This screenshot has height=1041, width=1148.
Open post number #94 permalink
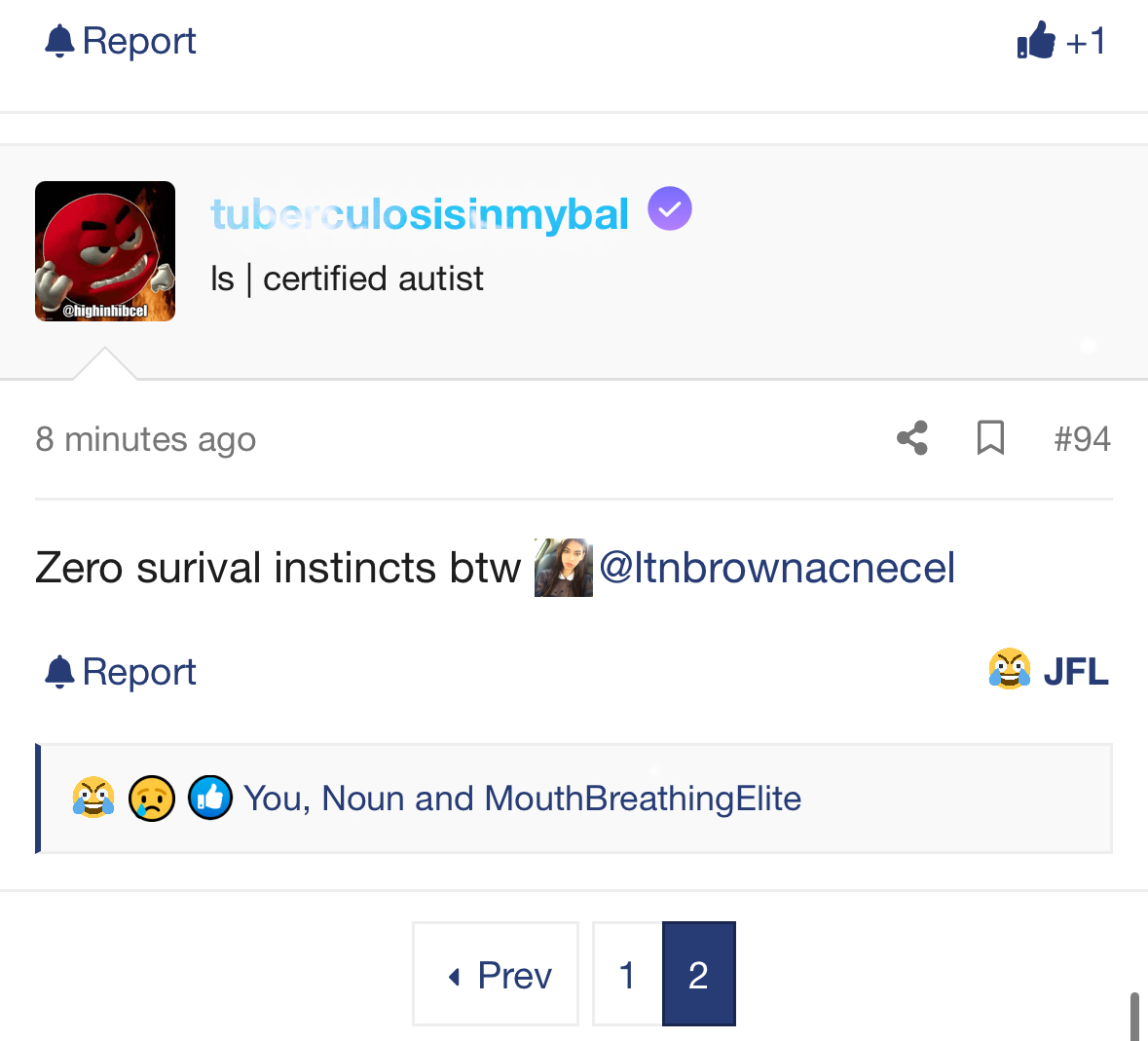(x=1082, y=439)
